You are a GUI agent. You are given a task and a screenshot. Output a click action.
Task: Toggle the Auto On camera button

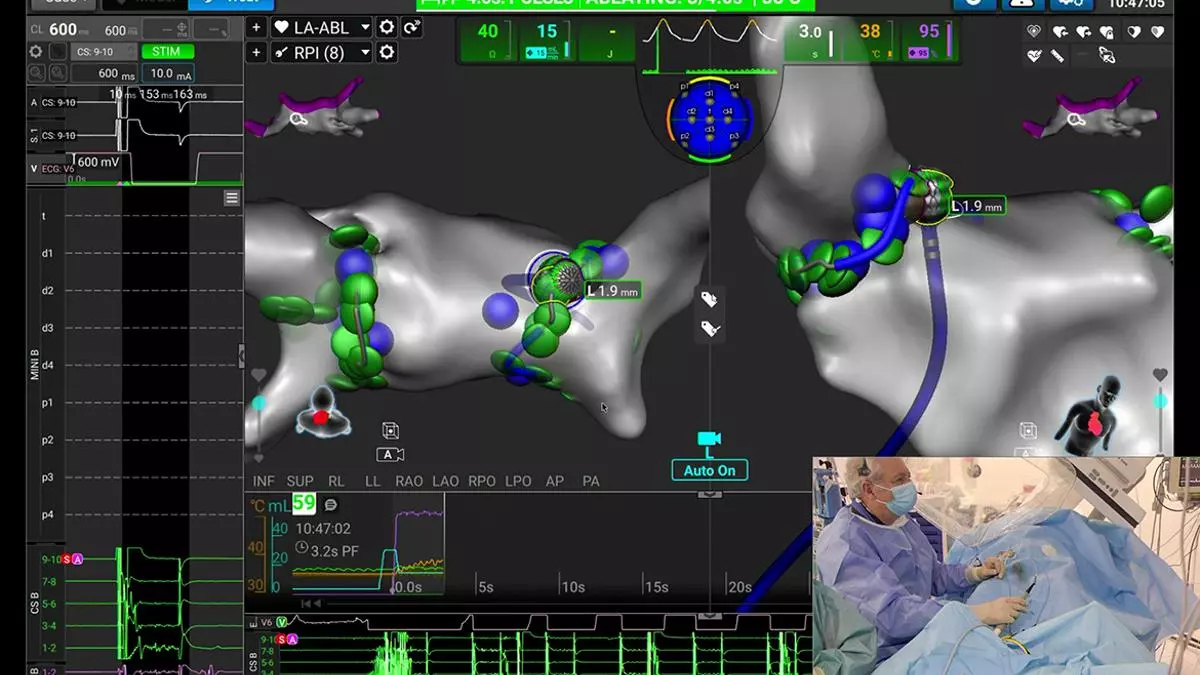click(710, 470)
